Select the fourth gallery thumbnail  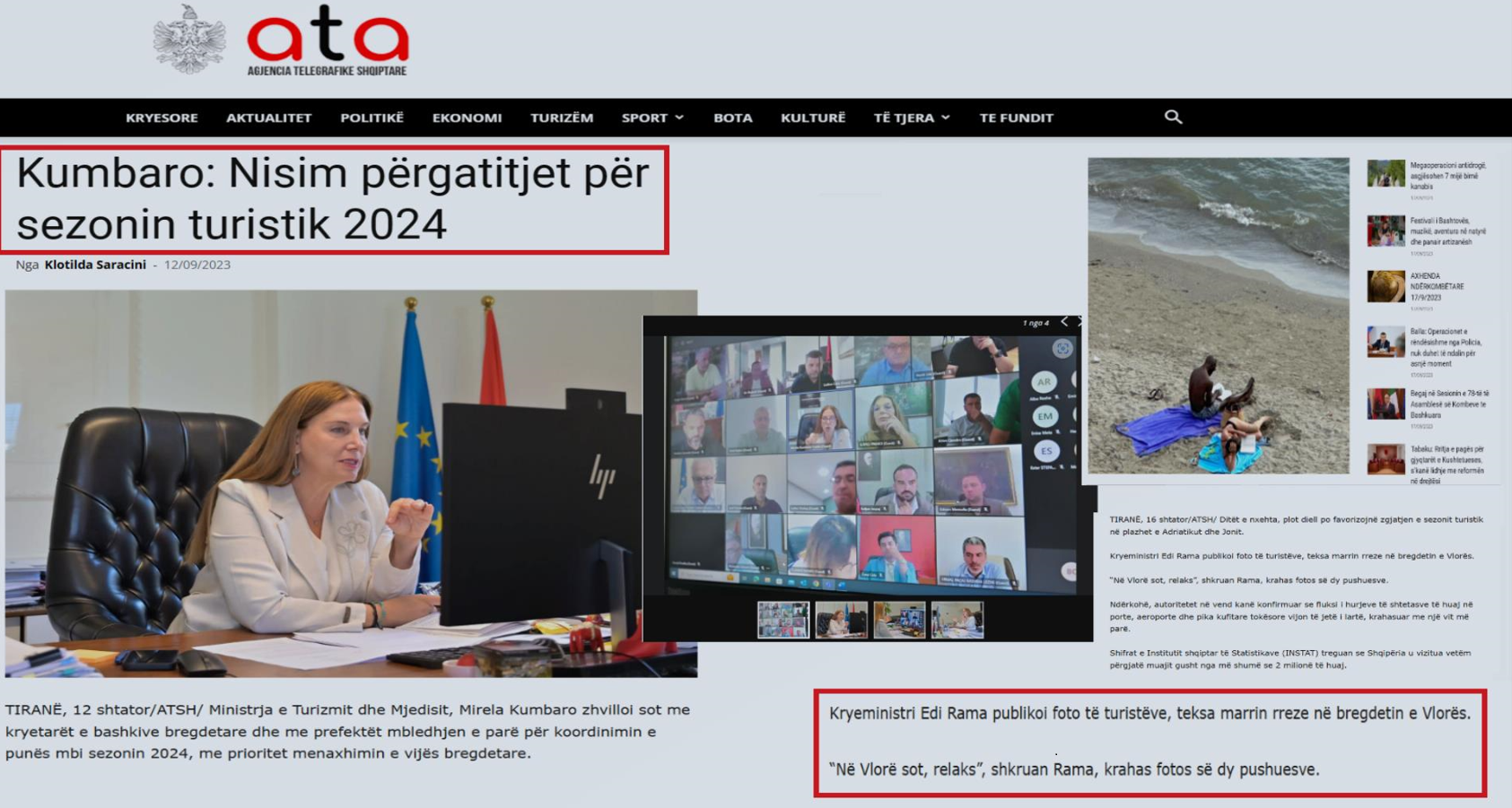957,620
